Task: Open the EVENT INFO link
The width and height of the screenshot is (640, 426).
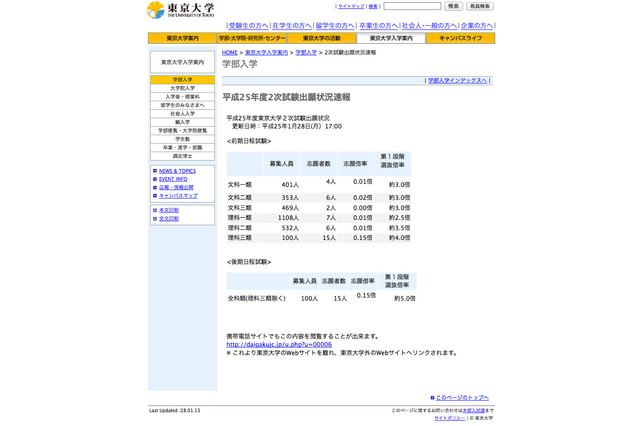Action: 173,179
